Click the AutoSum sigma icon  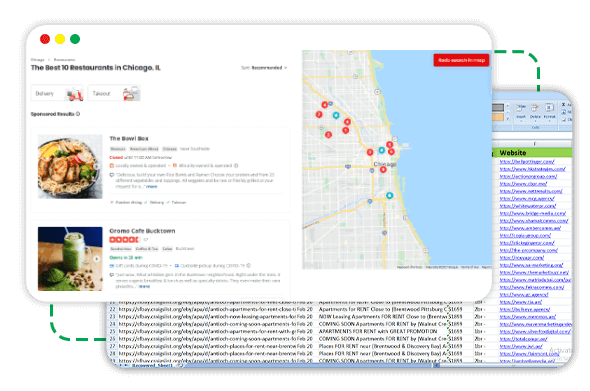(564, 104)
